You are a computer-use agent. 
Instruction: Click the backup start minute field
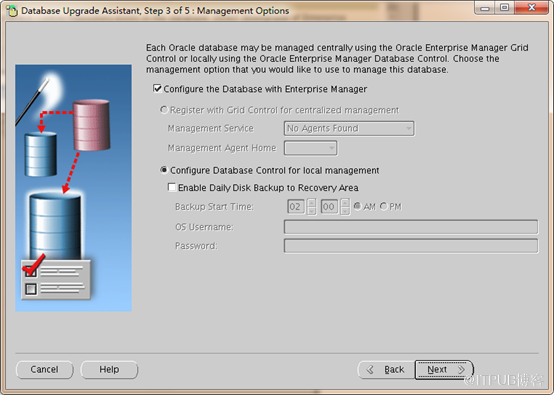[329, 207]
